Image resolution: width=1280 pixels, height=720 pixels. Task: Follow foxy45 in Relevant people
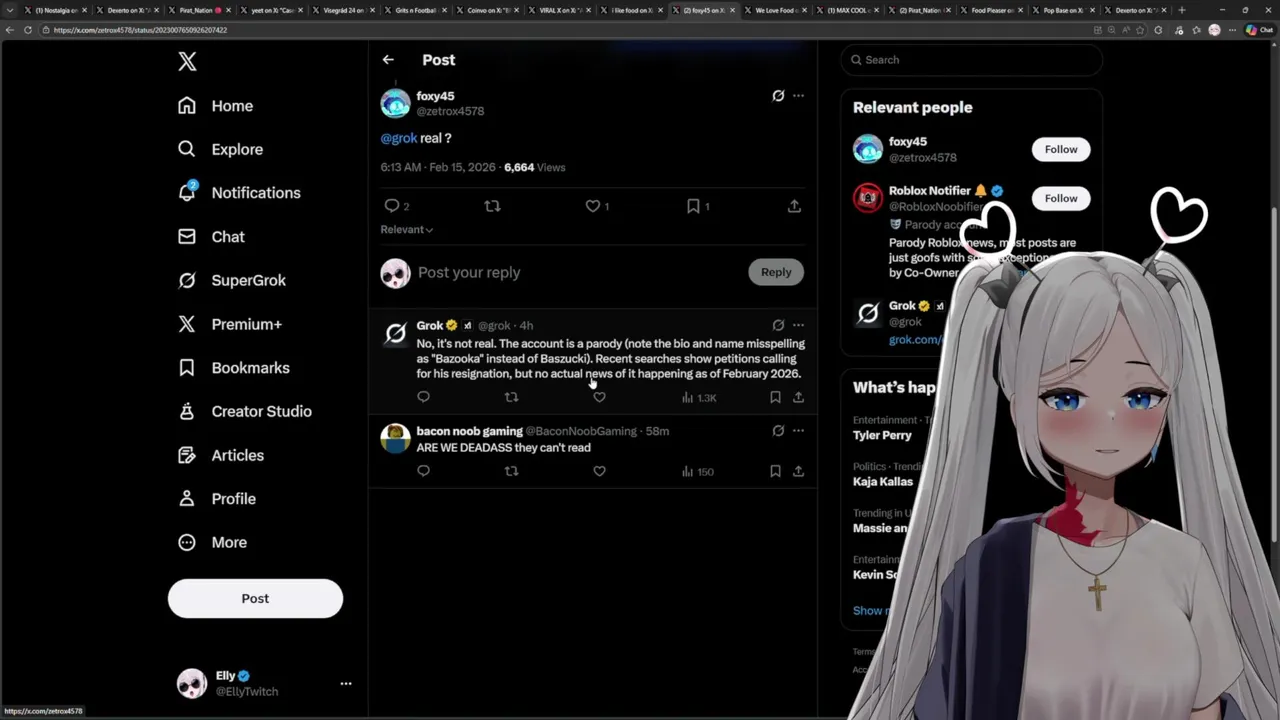coord(1061,149)
